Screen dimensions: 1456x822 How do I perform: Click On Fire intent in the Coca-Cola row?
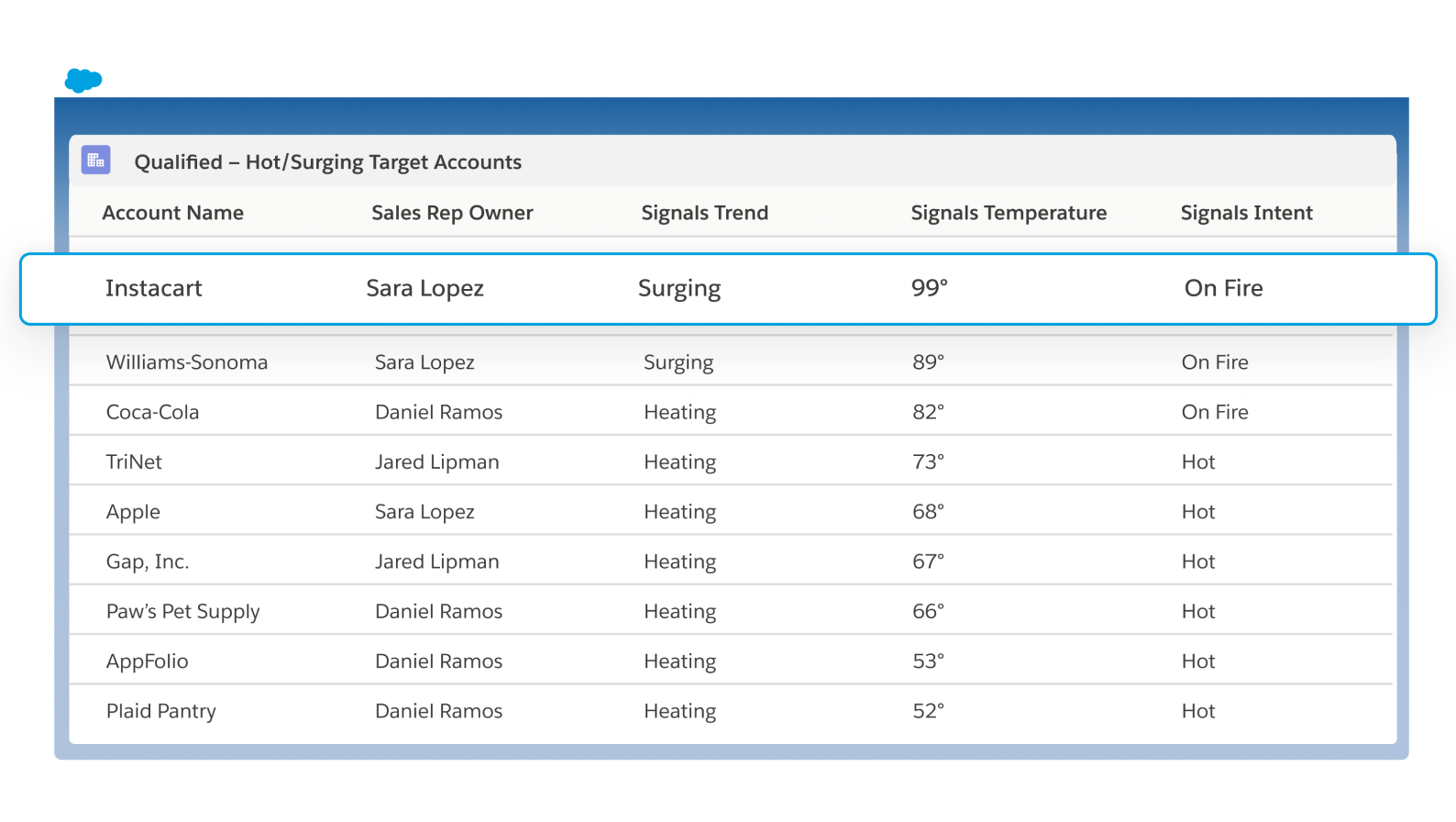pos(1215,412)
